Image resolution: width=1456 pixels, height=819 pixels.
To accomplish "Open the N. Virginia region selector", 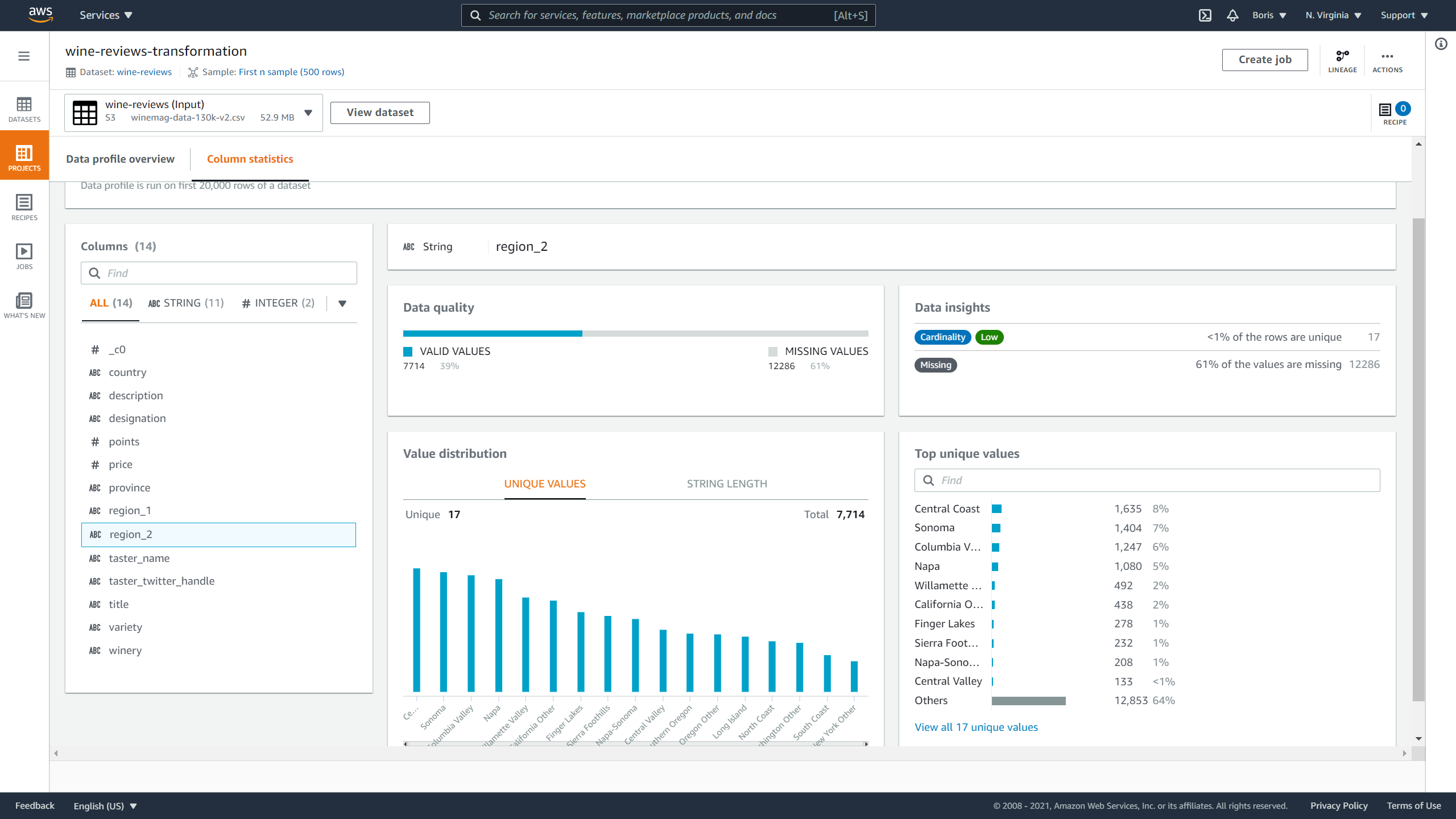I will point(1333,15).
